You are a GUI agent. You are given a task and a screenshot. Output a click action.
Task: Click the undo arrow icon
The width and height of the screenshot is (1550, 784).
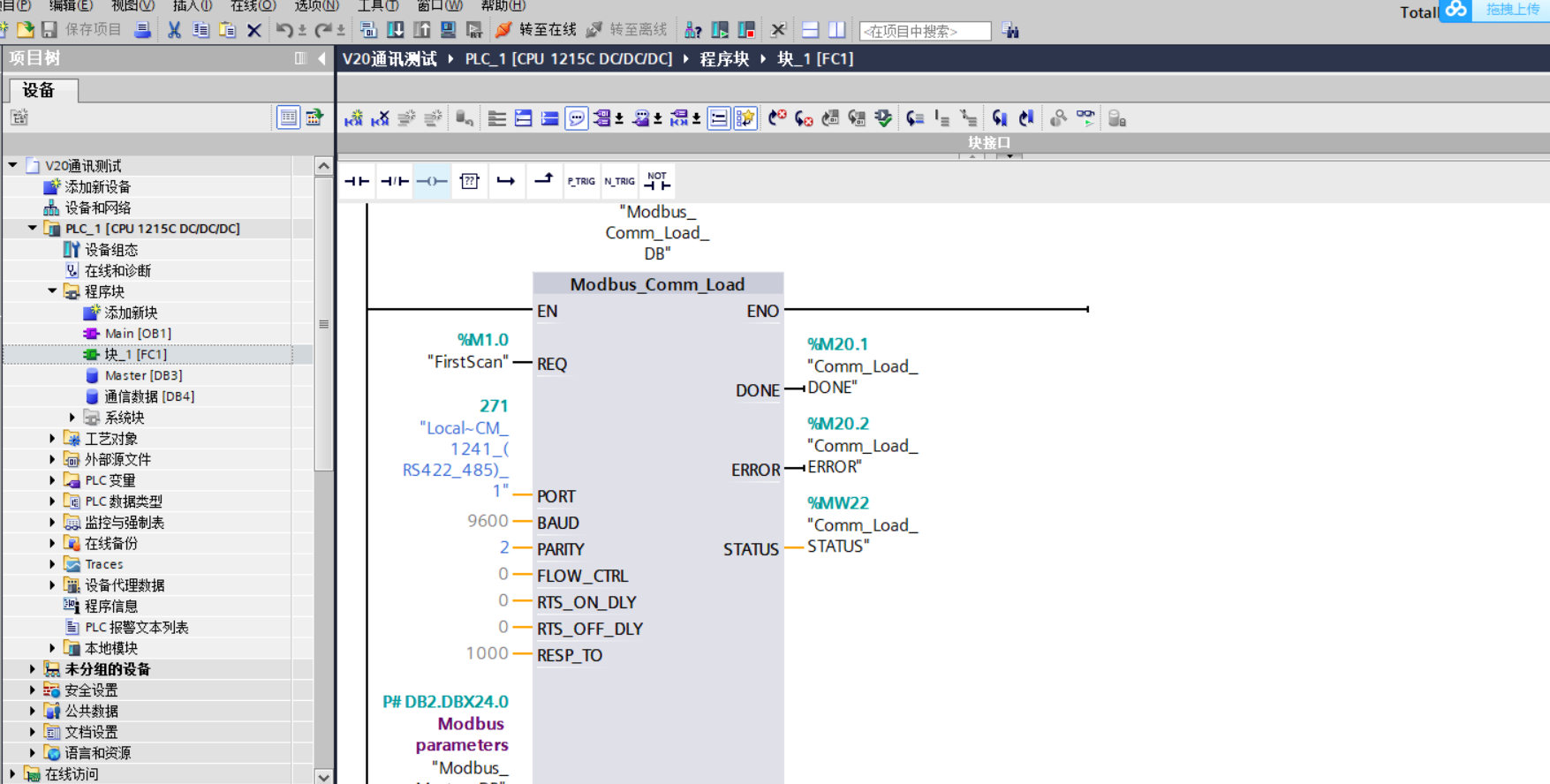coord(284,30)
